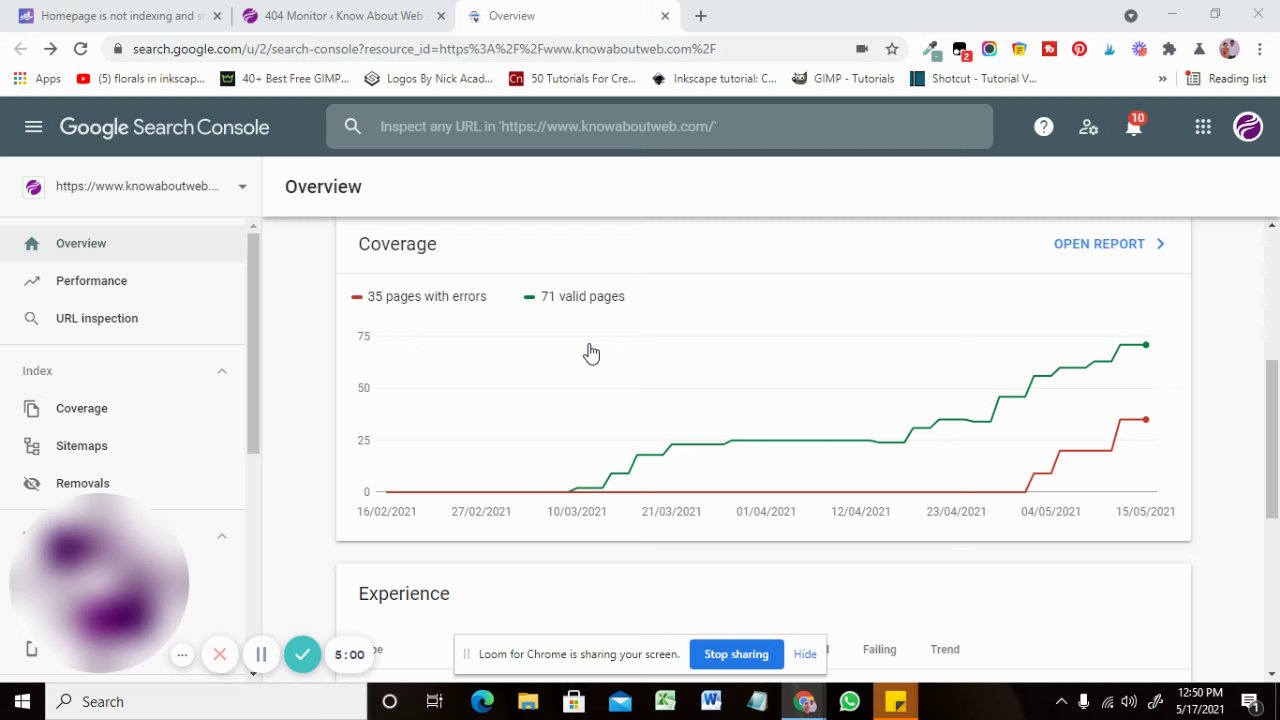Viewport: 1280px width, 720px height.
Task: Open the Google apps grid
Action: (1203, 127)
